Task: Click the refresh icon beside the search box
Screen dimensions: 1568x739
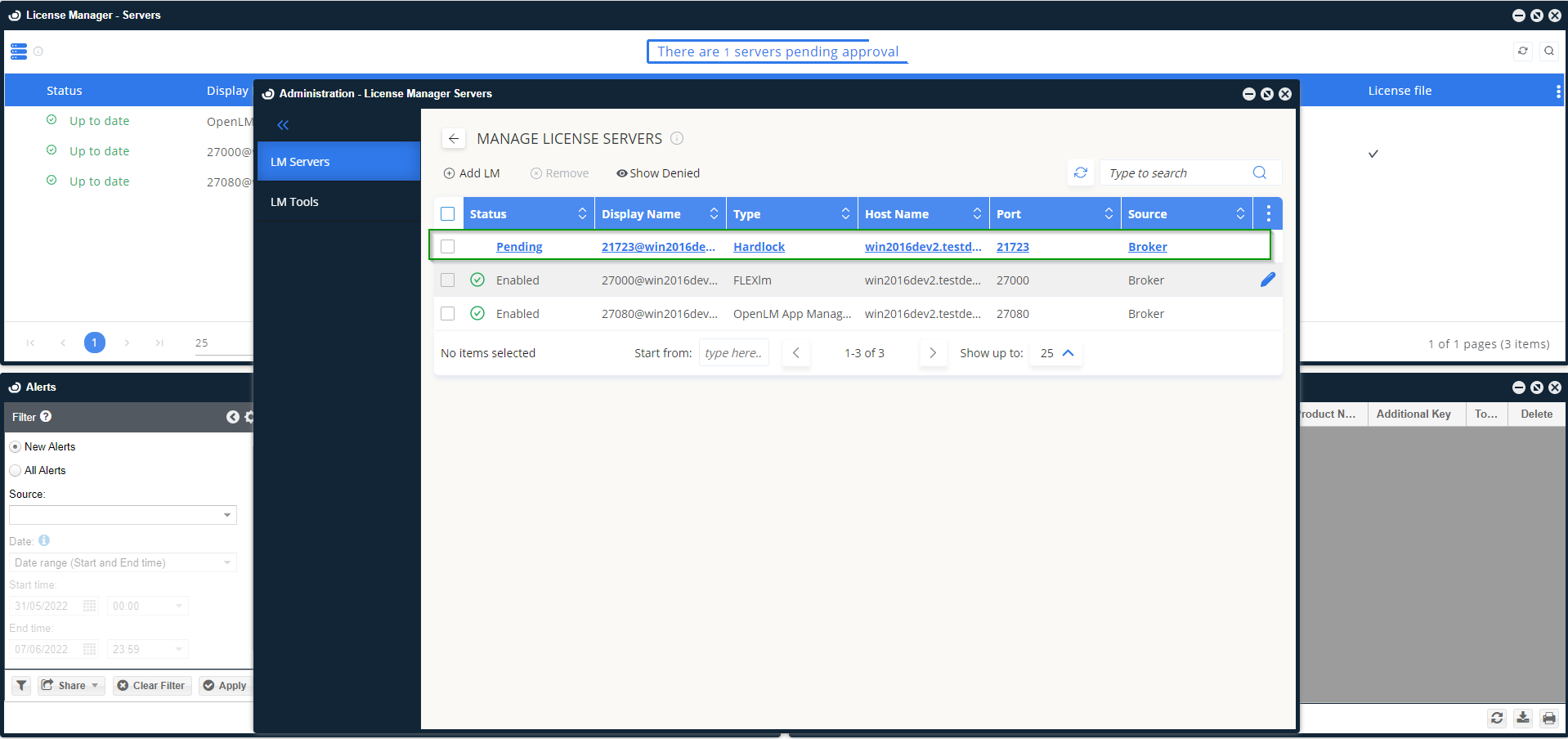Action: 1080,172
